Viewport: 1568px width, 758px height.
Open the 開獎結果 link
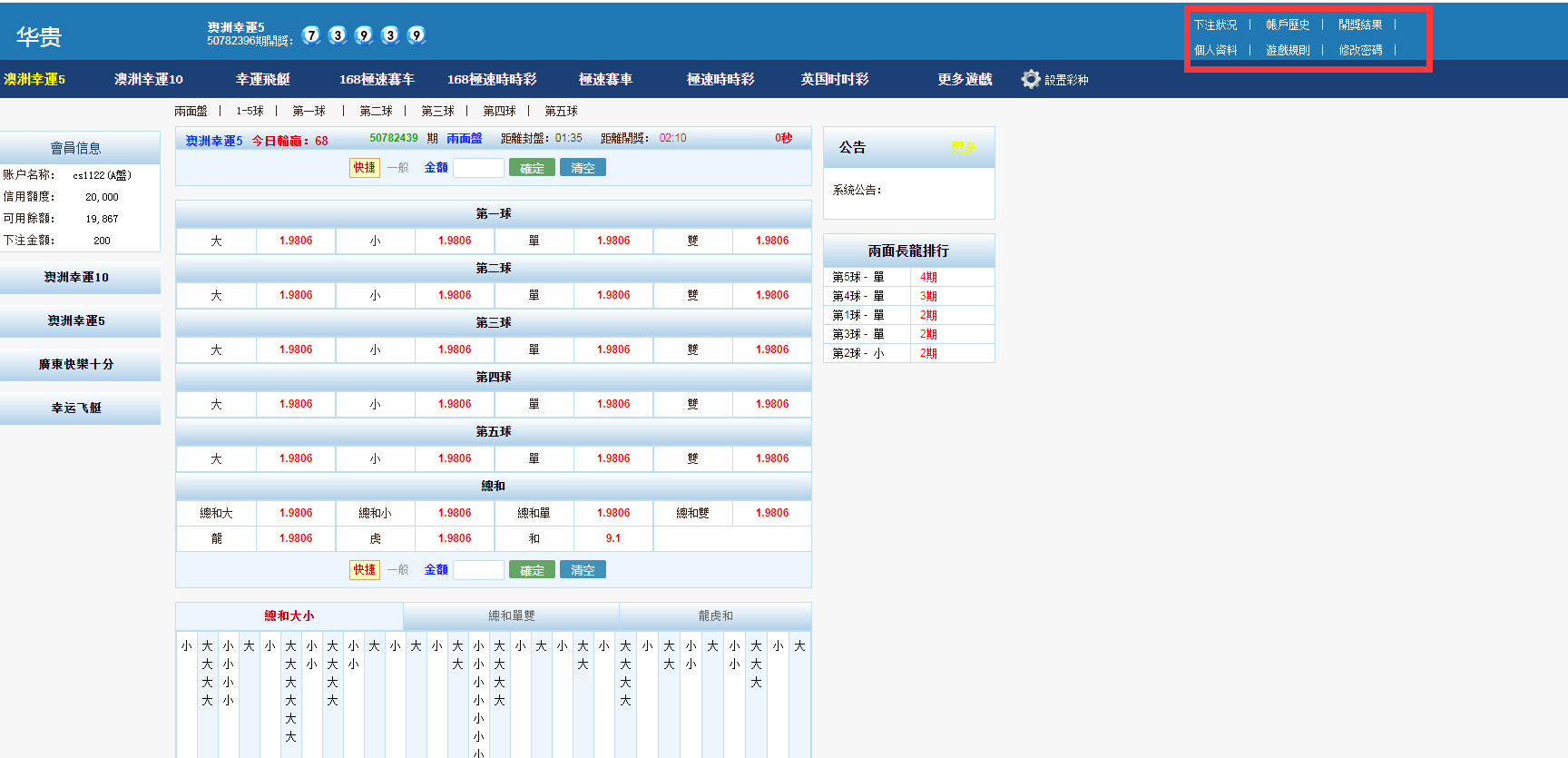1360,25
